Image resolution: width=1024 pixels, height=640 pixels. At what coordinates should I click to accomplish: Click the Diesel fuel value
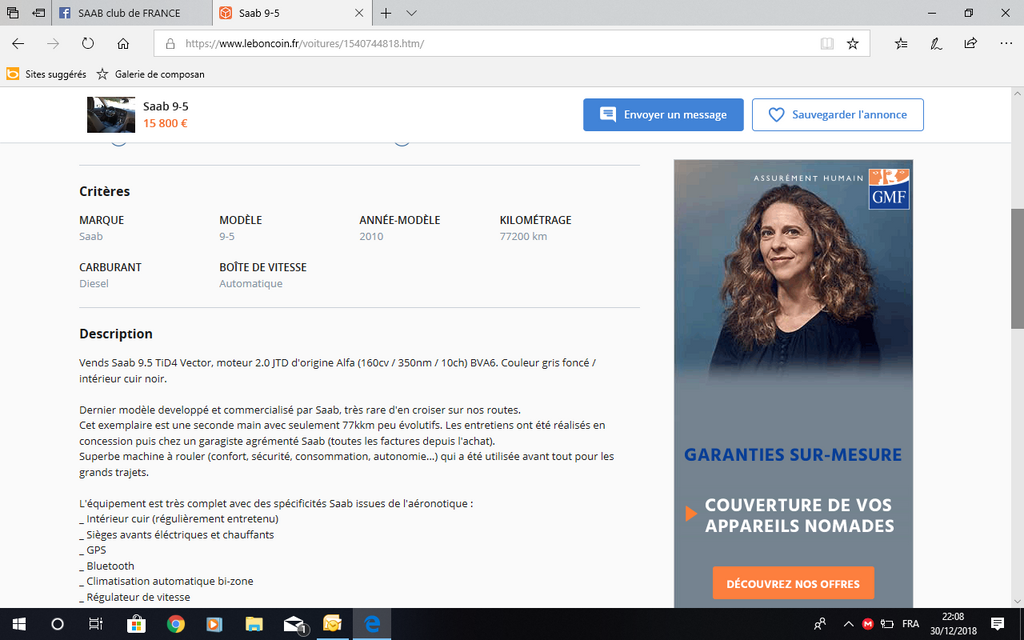[94, 283]
